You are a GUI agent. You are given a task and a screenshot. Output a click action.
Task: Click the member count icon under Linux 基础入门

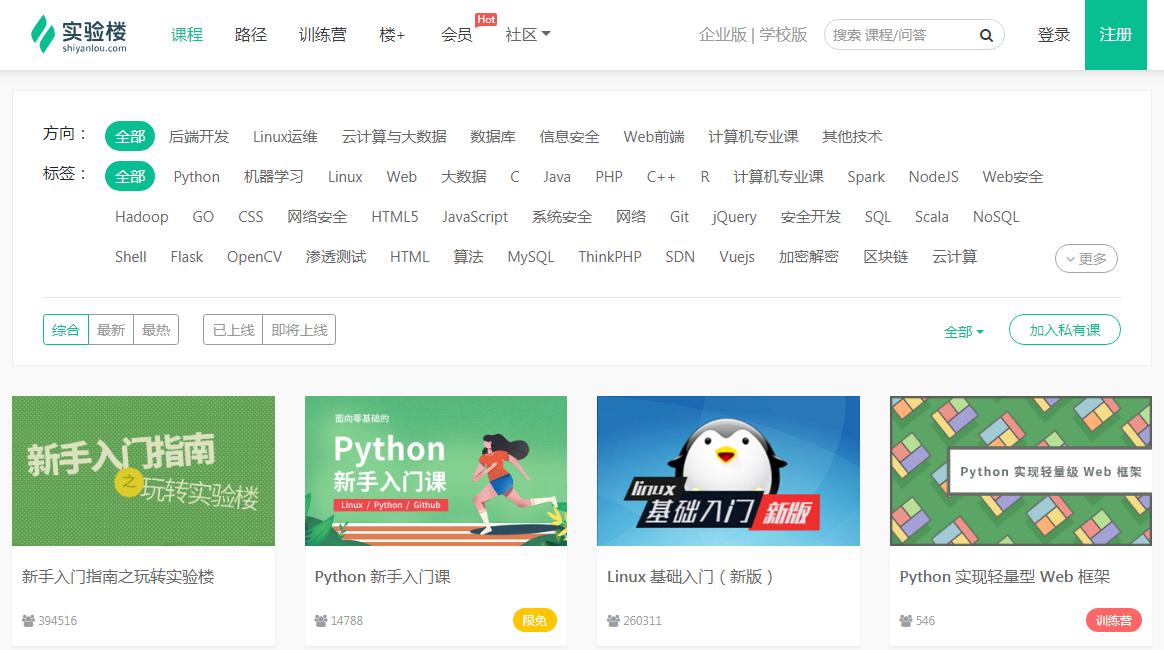point(611,620)
